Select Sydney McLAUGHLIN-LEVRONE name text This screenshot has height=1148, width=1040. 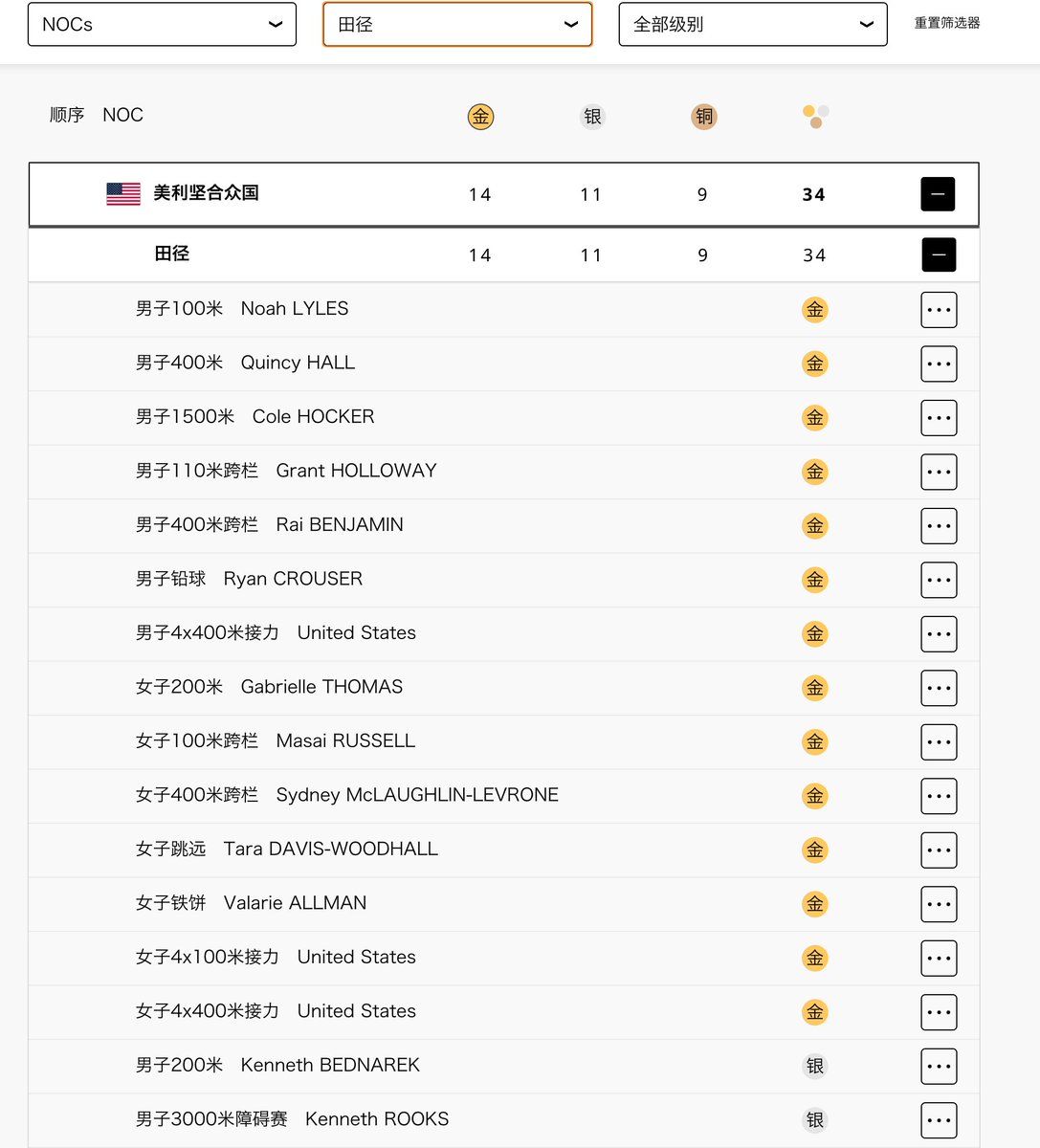[417, 795]
